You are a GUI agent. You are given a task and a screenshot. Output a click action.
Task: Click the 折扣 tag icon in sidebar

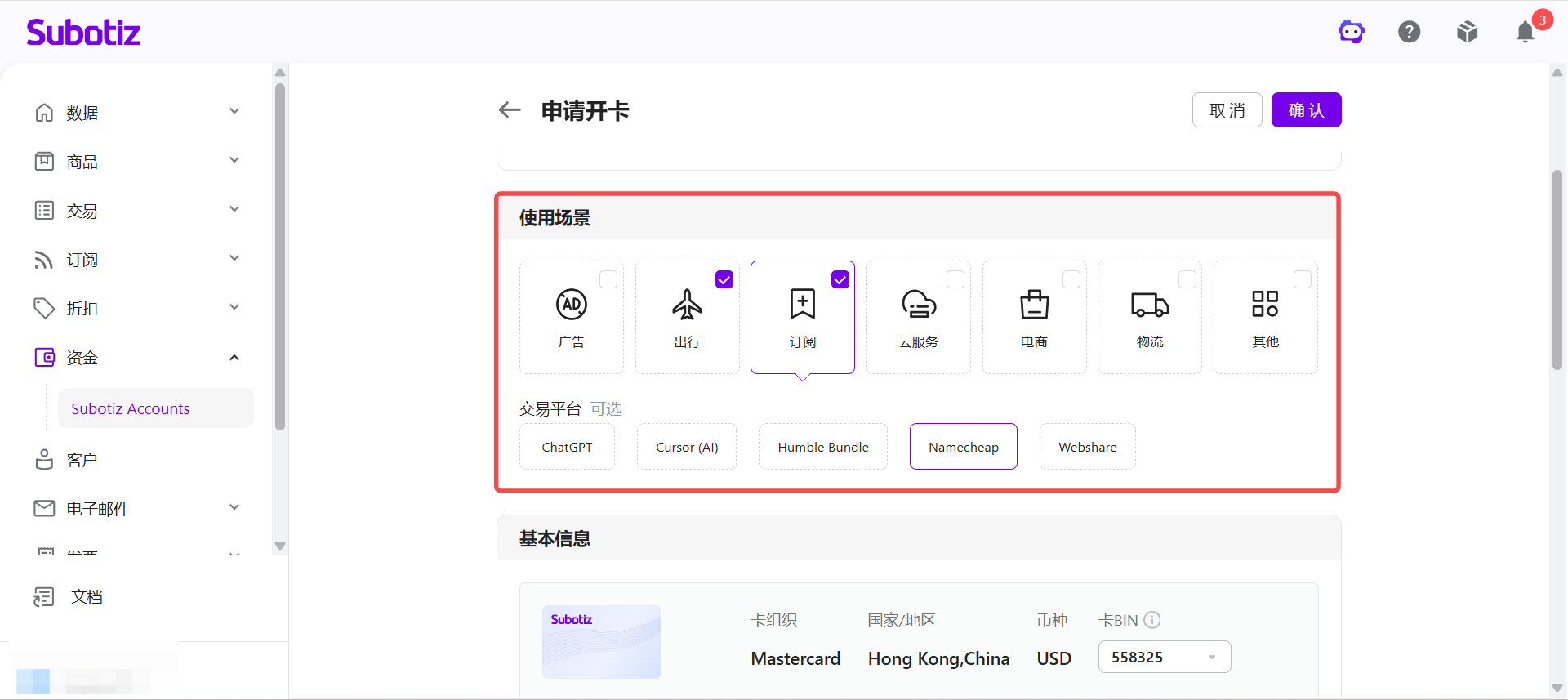(x=44, y=308)
